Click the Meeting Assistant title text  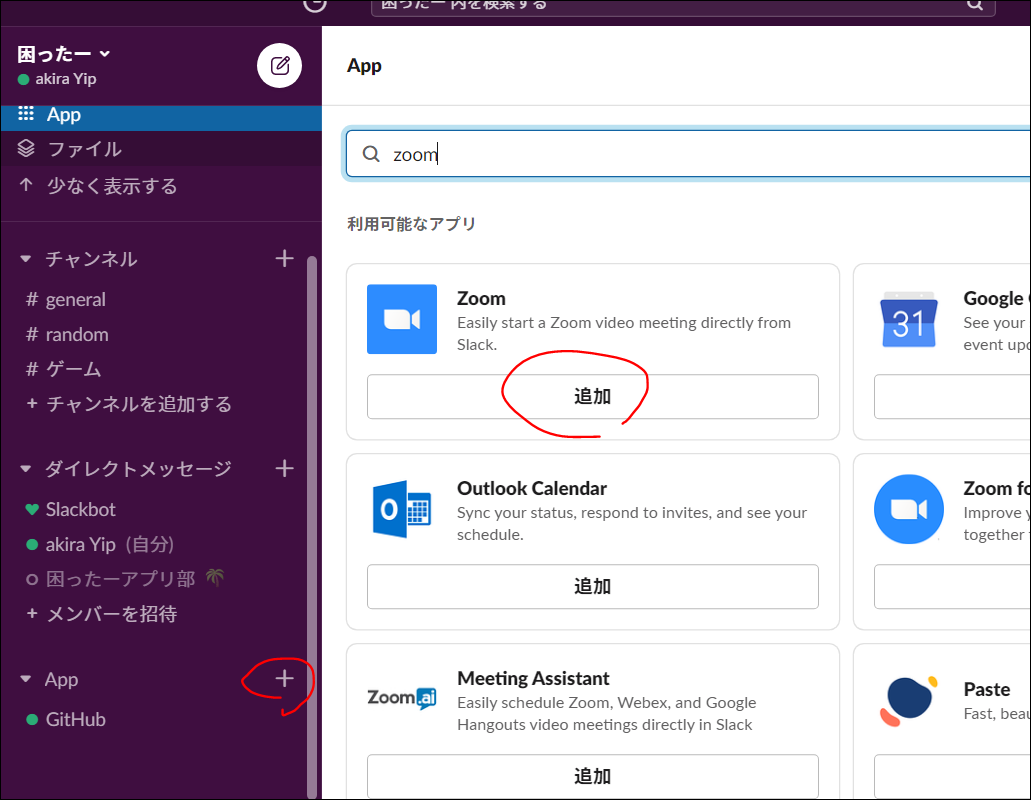(x=533, y=678)
